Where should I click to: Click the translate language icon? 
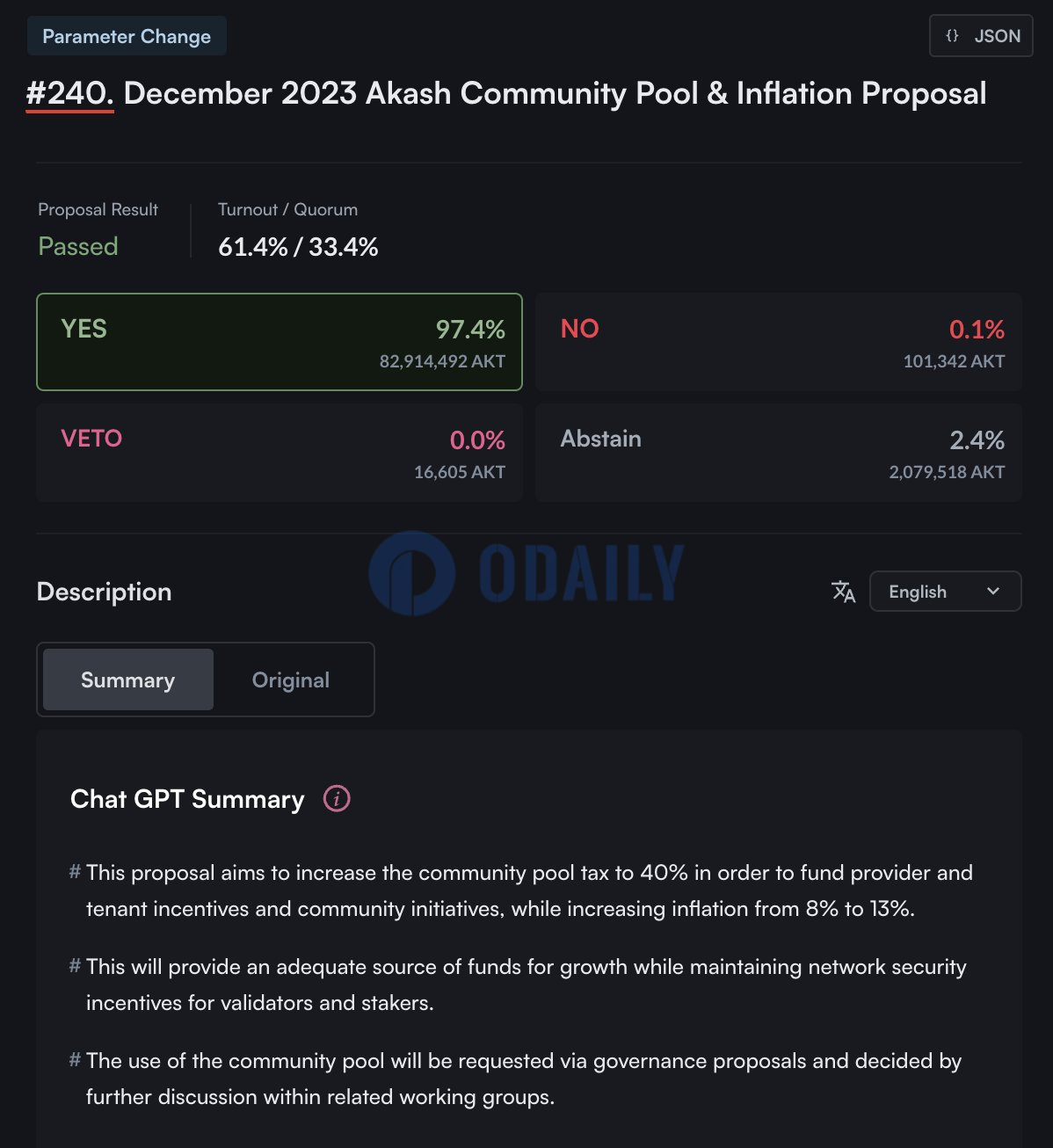[x=843, y=592]
